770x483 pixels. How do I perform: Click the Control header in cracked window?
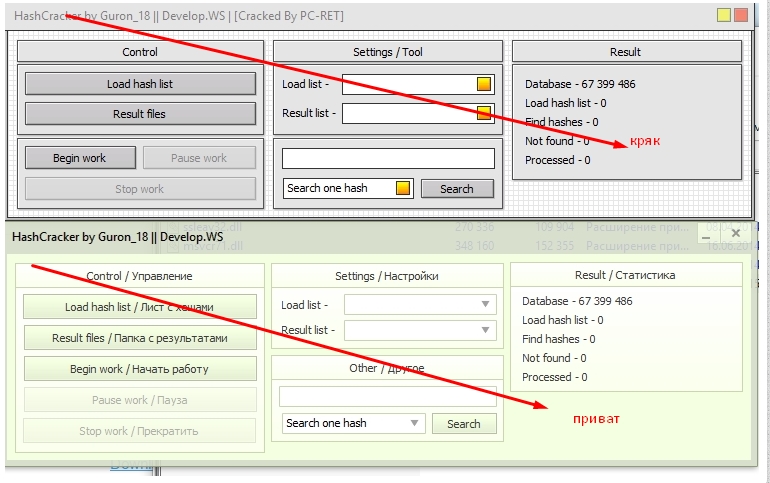pyautogui.click(x=140, y=52)
